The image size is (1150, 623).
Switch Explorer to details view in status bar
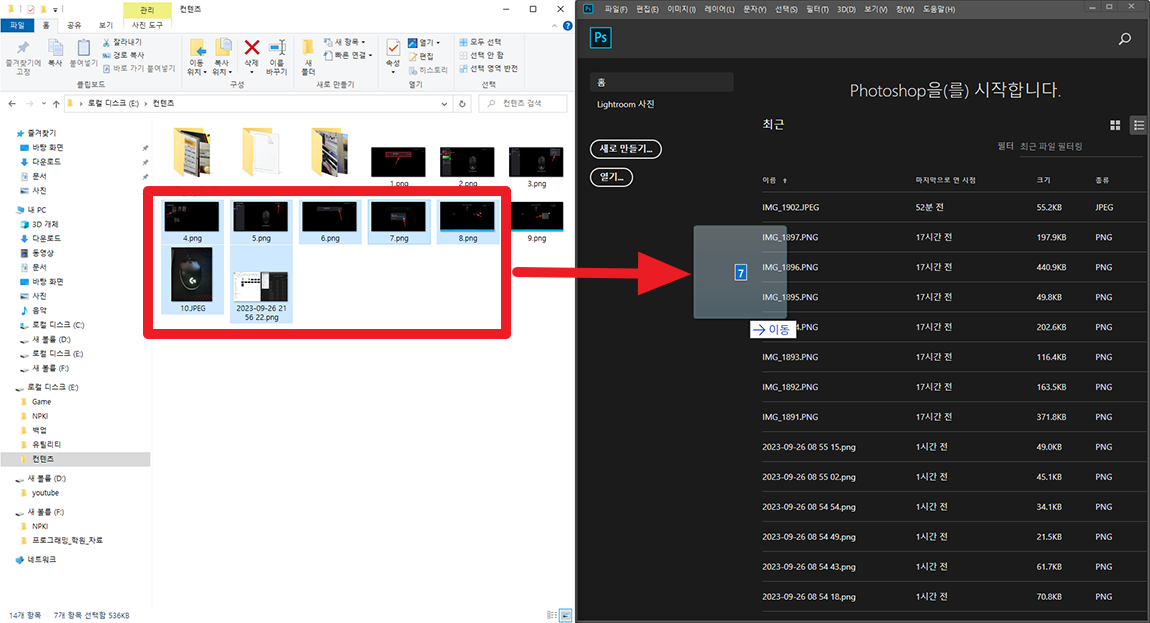coord(552,616)
